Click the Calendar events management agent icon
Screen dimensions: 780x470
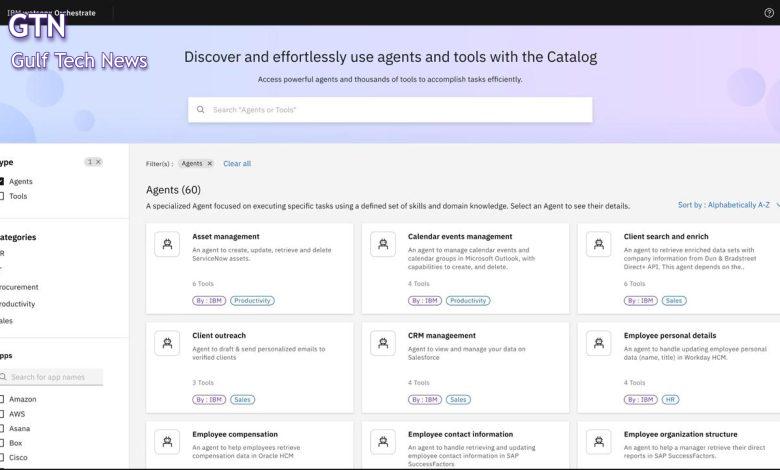tap(383, 245)
